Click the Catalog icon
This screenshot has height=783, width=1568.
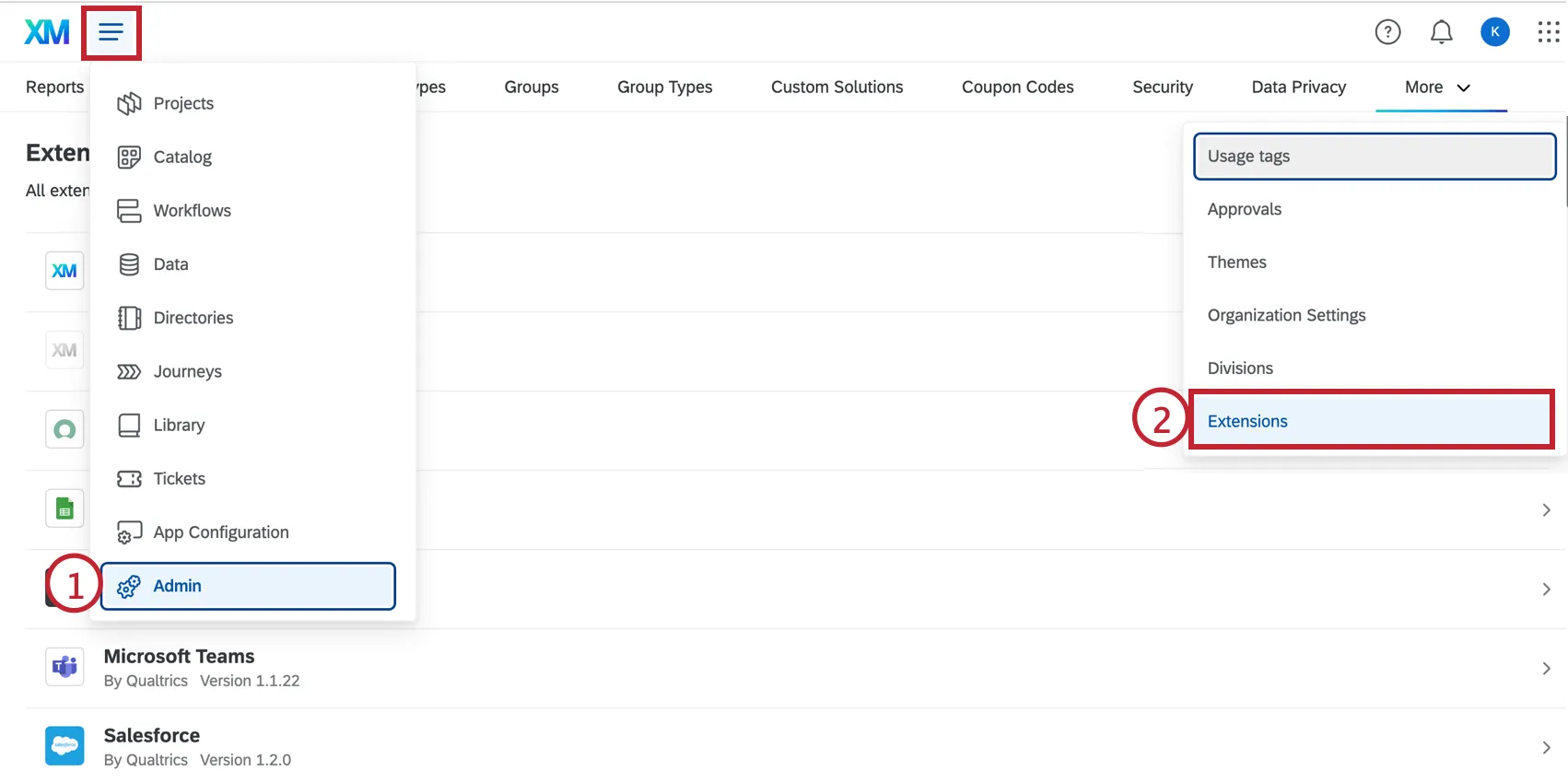(129, 158)
